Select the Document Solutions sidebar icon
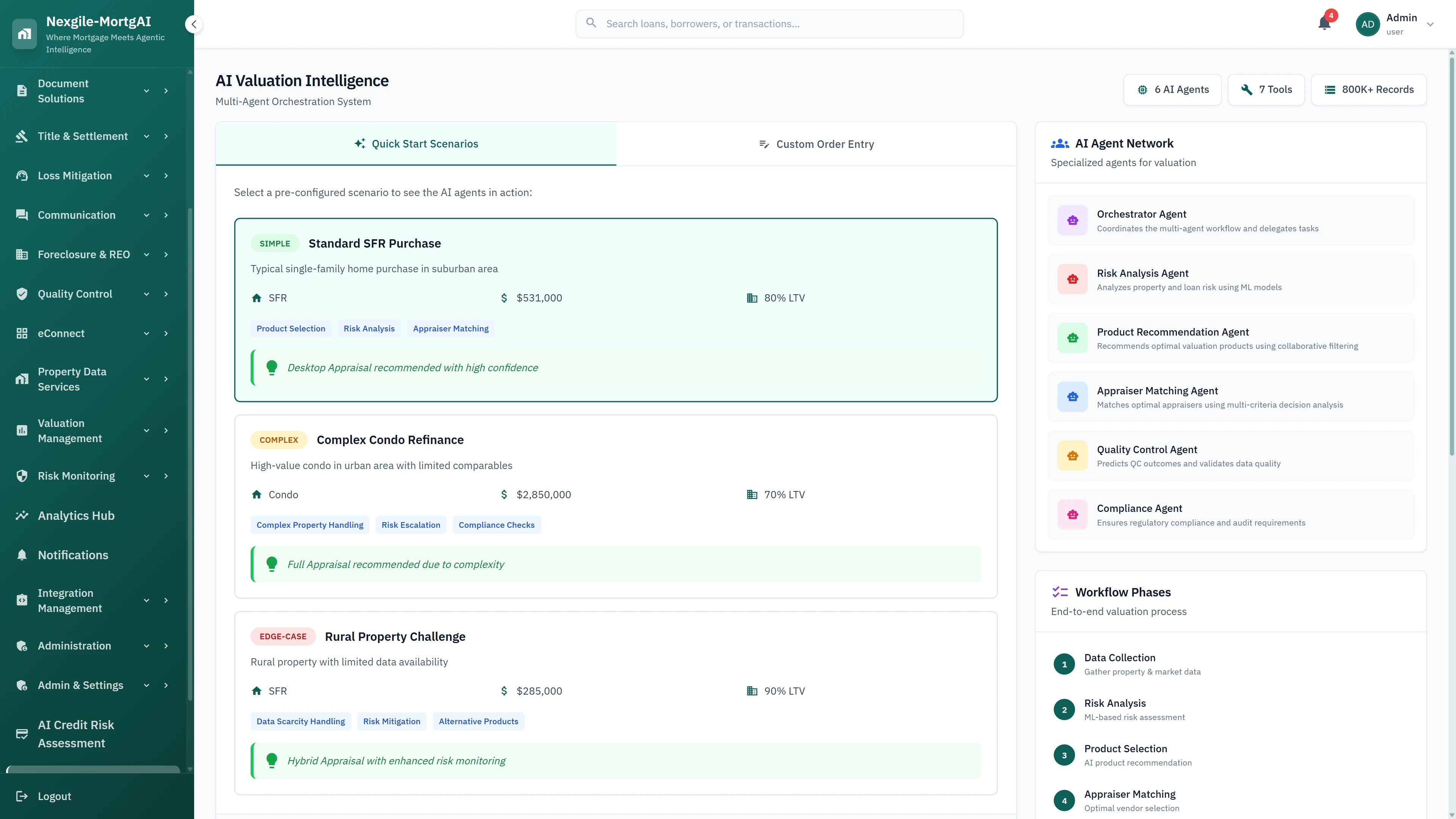This screenshot has height=819, width=1456. tap(22, 91)
